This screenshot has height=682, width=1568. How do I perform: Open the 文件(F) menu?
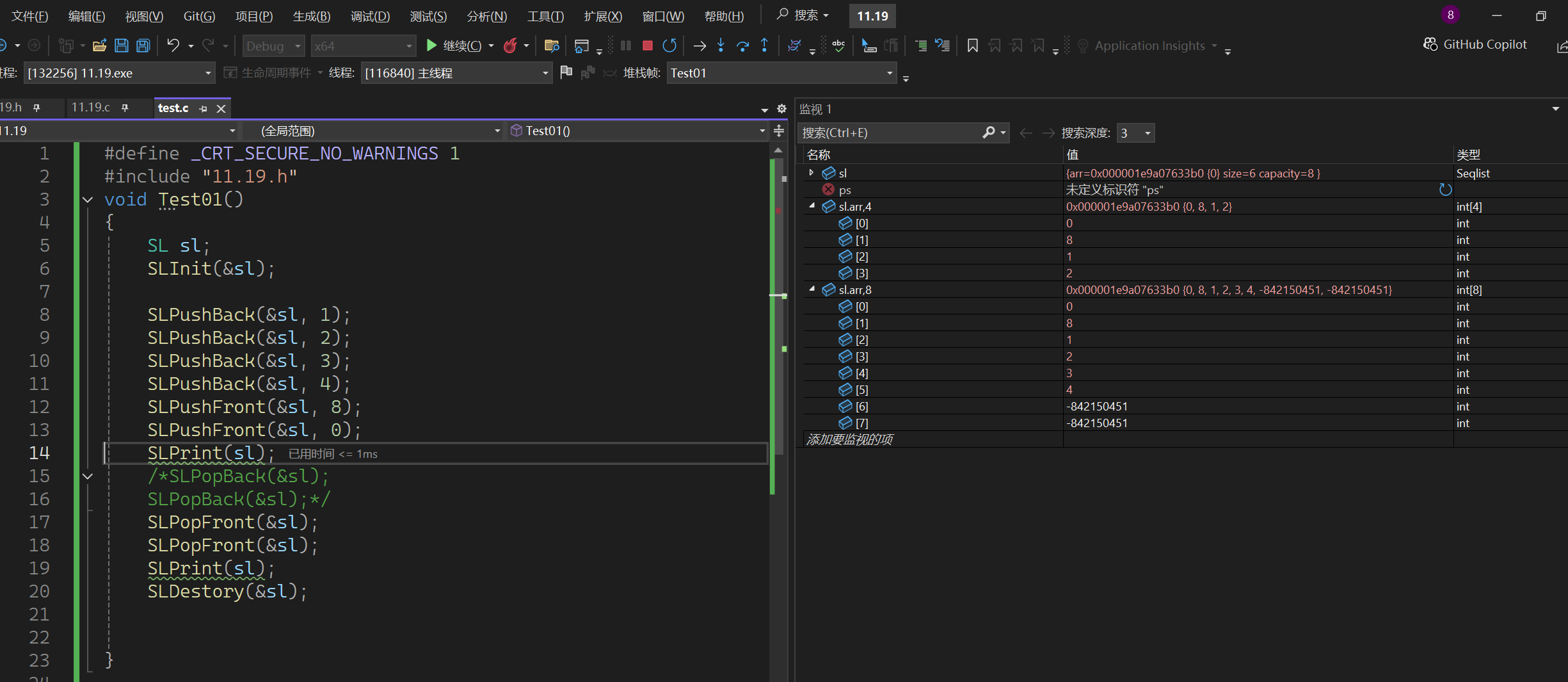coord(29,16)
